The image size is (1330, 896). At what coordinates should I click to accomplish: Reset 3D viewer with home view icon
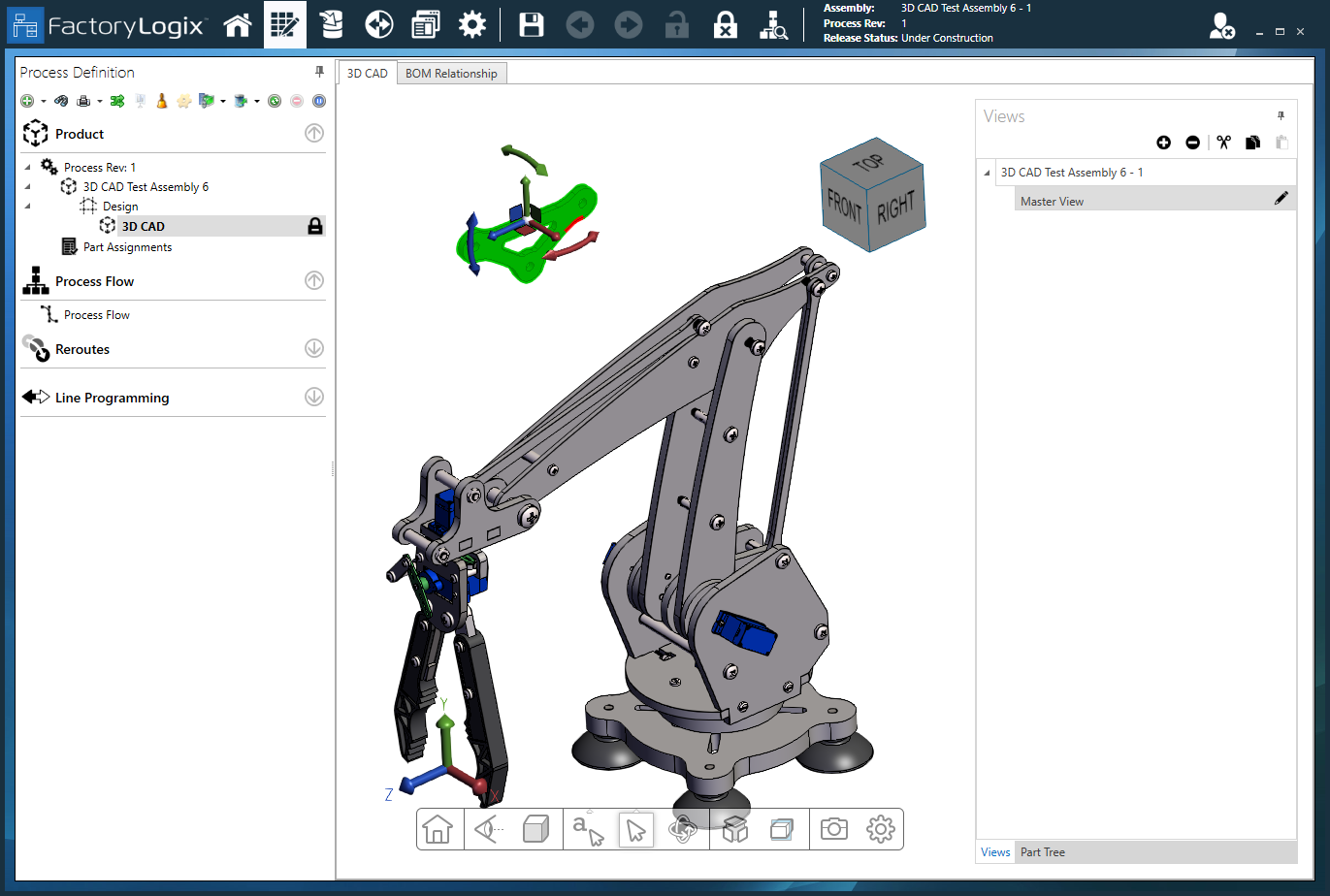(x=438, y=830)
